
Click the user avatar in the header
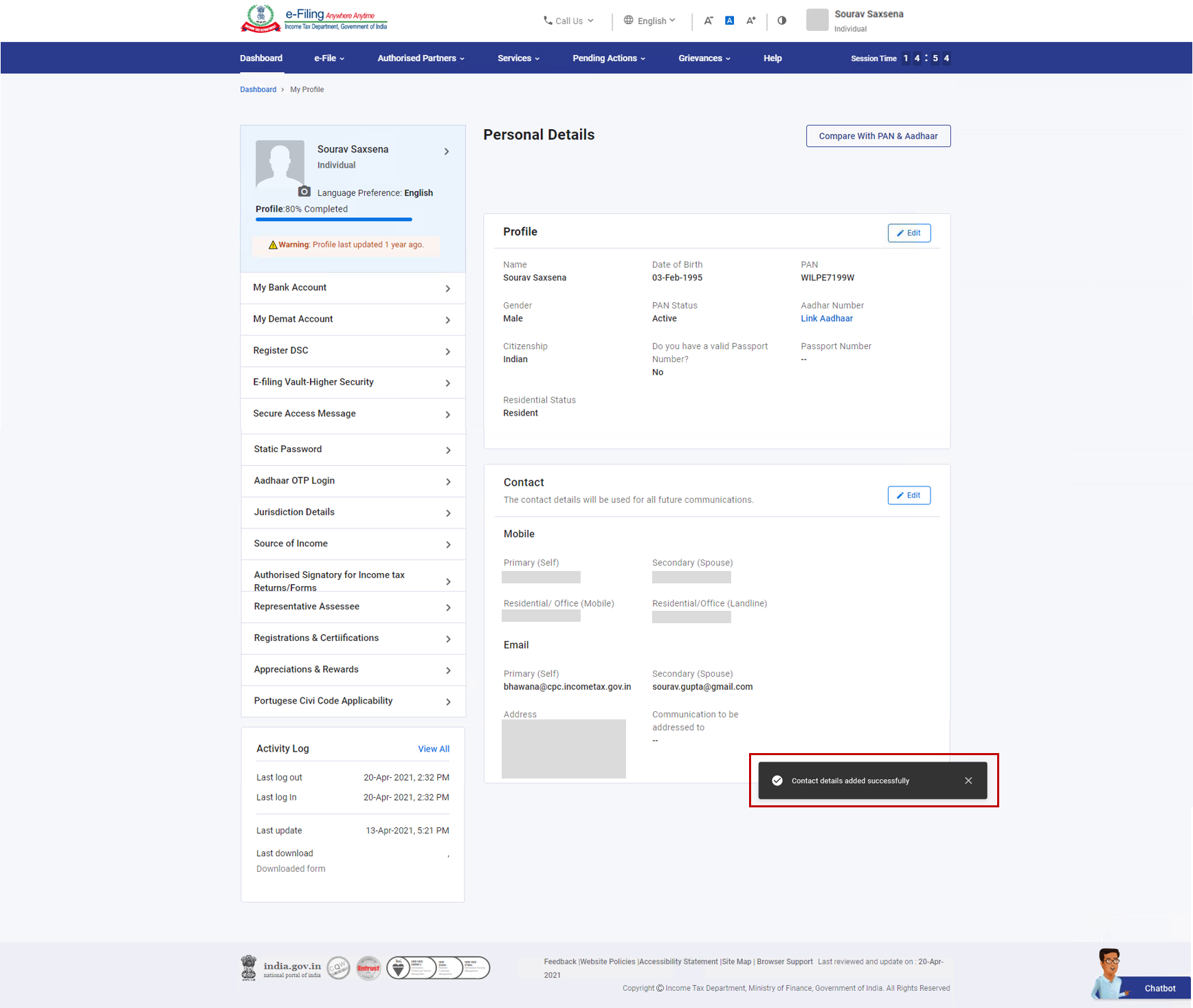817,20
